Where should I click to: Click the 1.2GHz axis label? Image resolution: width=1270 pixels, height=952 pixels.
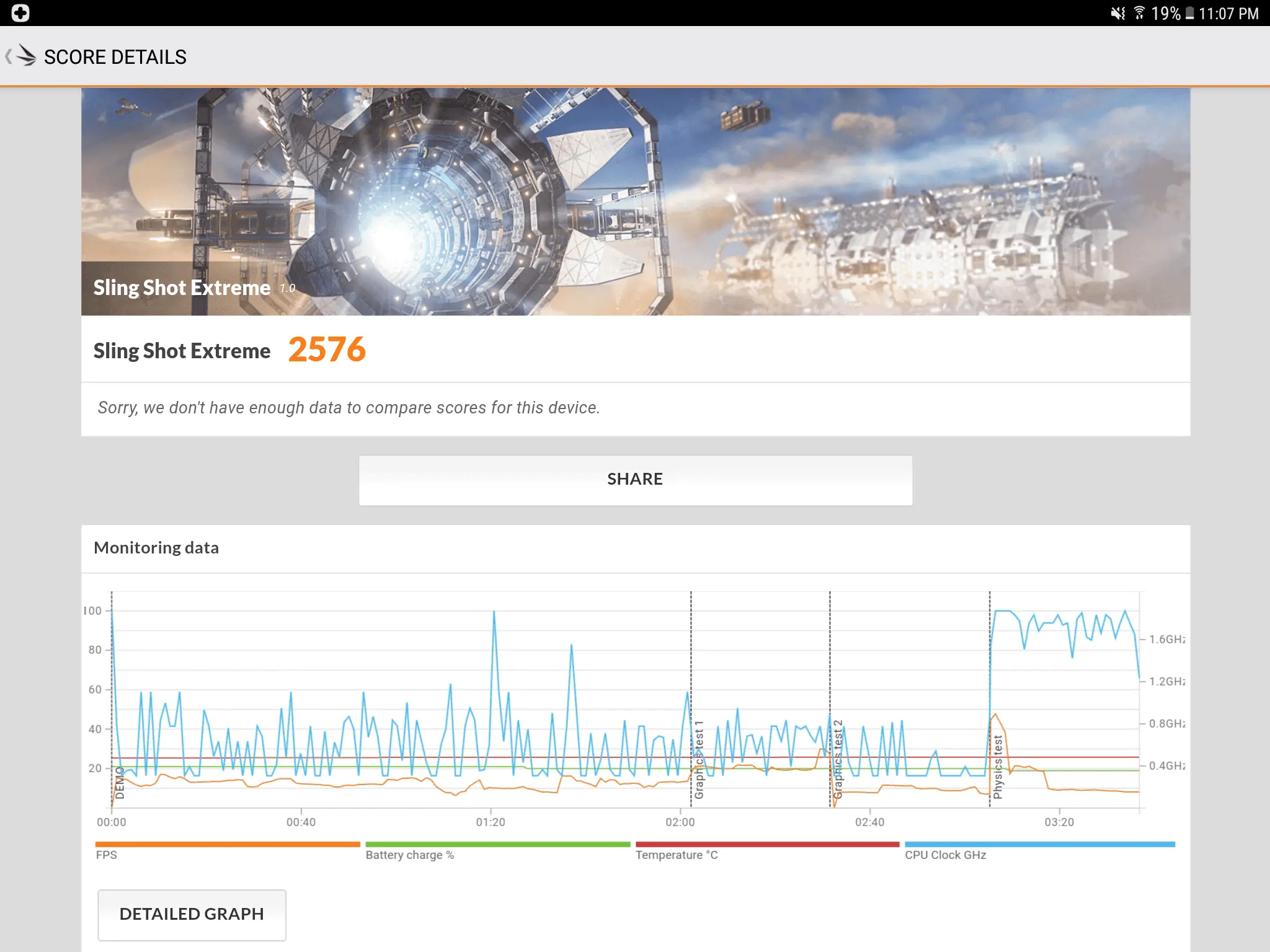tap(1166, 682)
